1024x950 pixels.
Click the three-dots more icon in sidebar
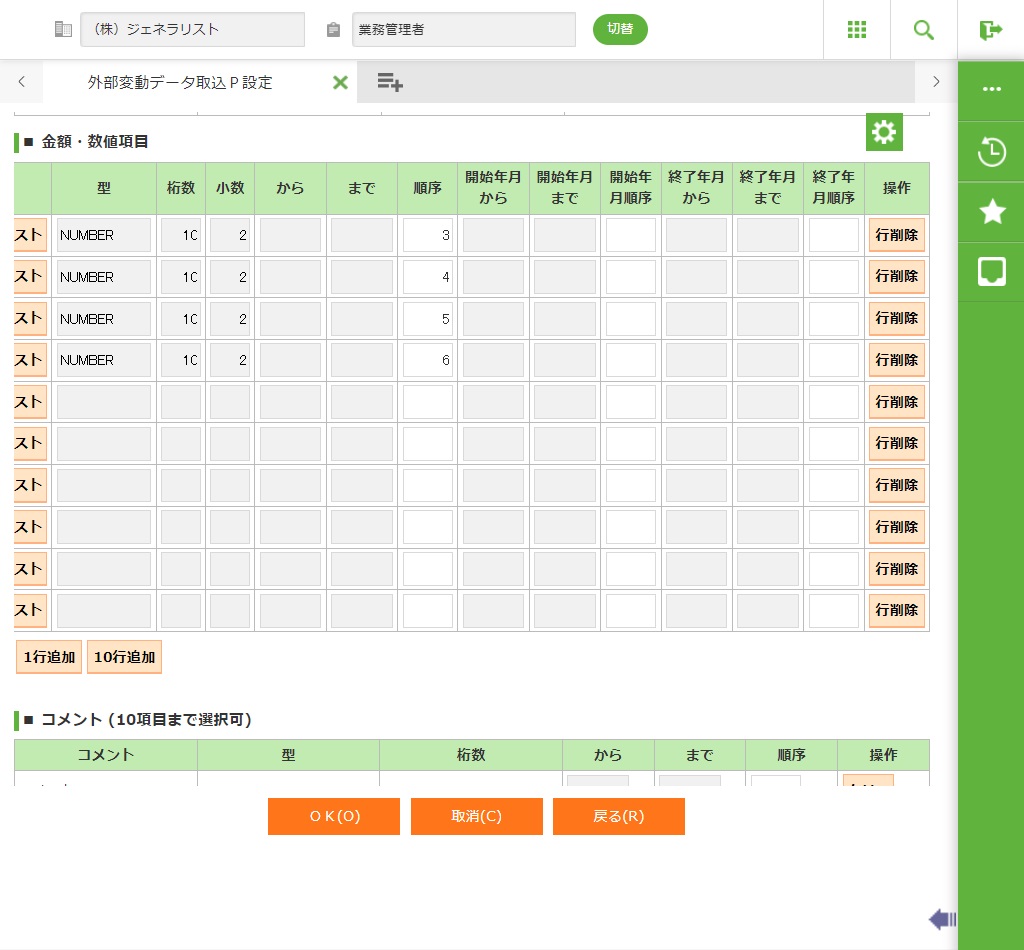991,89
